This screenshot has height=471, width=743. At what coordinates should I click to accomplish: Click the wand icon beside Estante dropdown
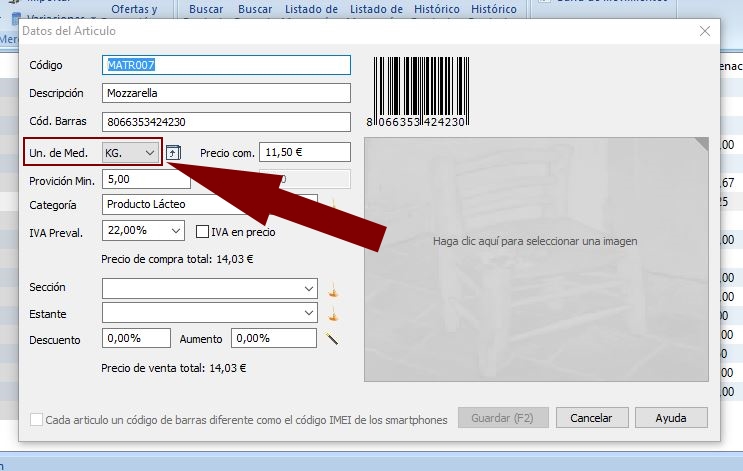pyautogui.click(x=333, y=313)
